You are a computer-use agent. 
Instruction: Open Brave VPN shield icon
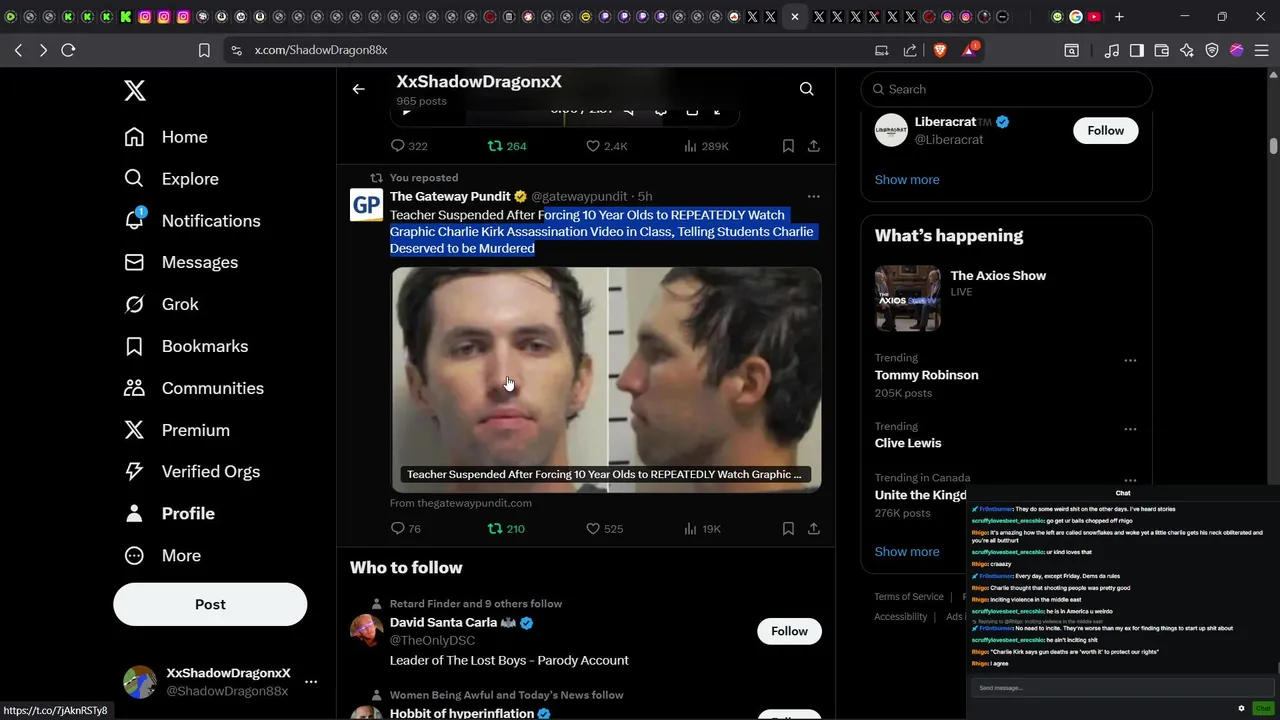click(1212, 50)
